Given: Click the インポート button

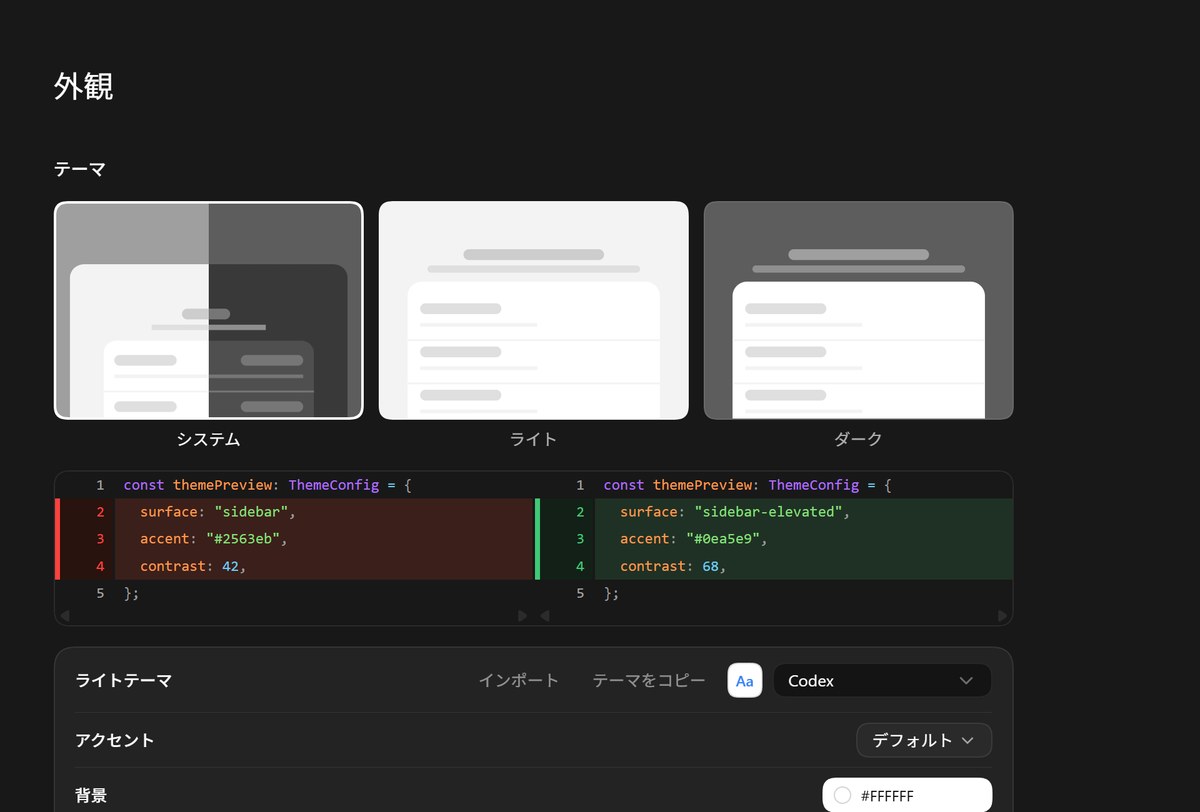Looking at the screenshot, I should click(x=519, y=681).
